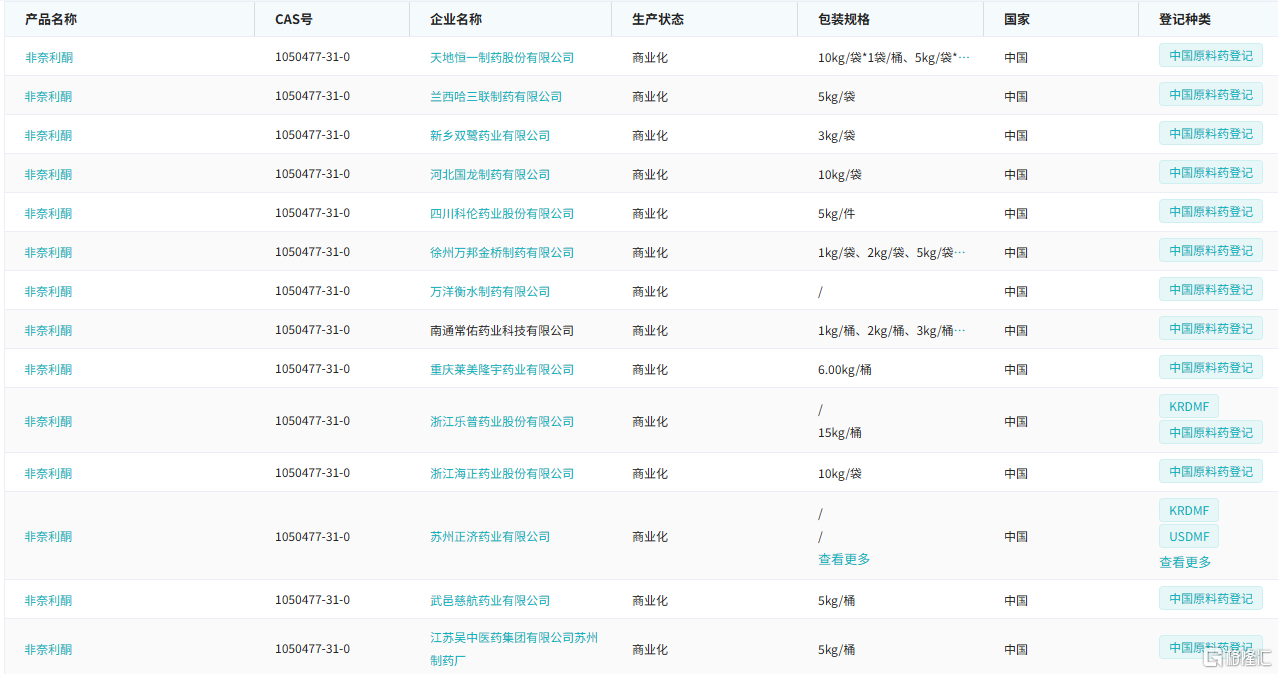The image size is (1278, 674).
Task: Click 非奈利酮 product link in 重庆莱美隆宇 row
Action: 49,369
